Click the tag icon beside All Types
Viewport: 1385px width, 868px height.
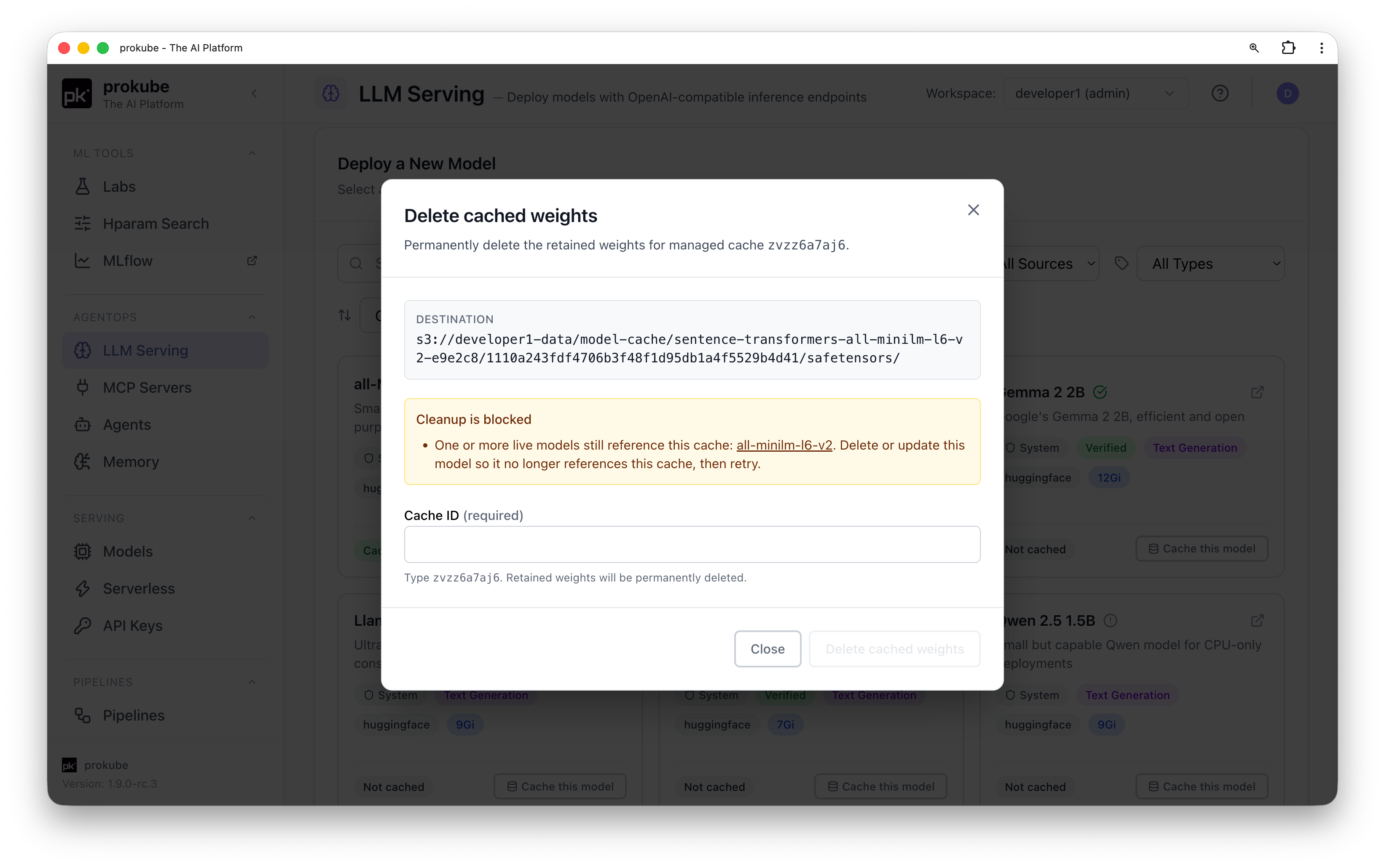1121,263
